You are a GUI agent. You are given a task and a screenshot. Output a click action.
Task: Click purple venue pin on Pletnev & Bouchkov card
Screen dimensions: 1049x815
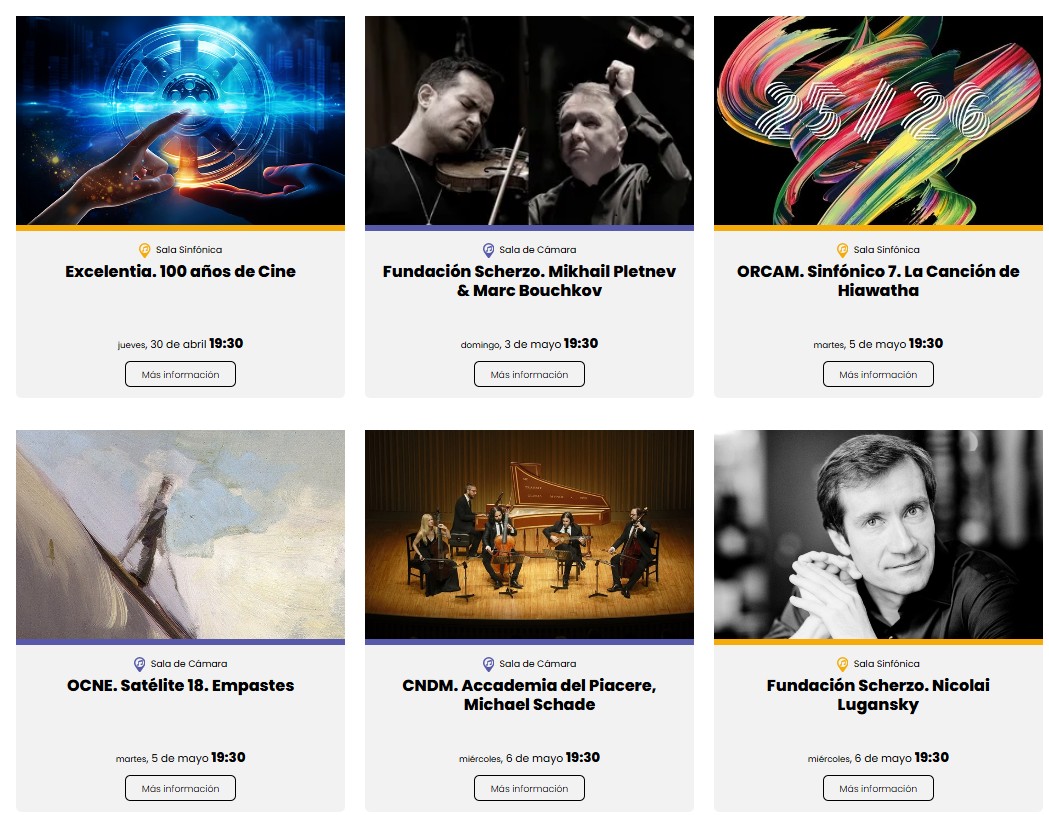(x=488, y=250)
